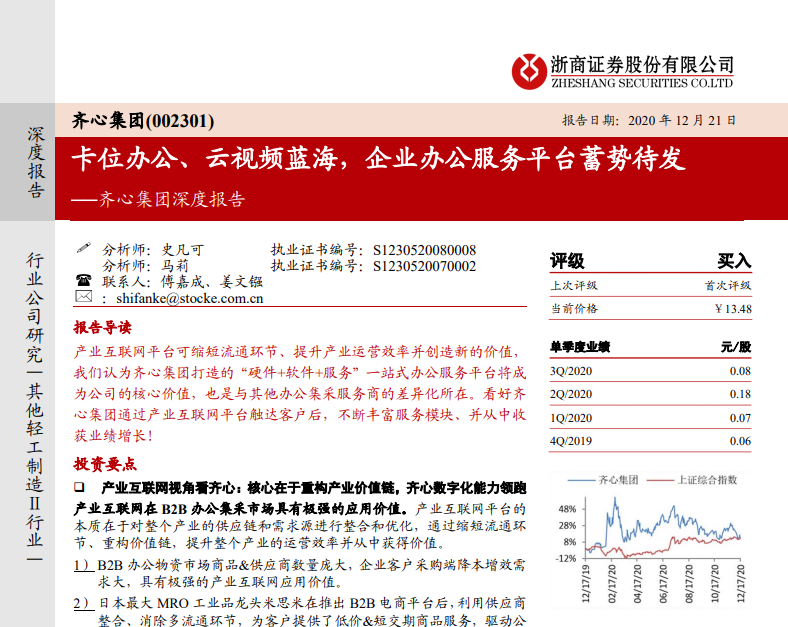This screenshot has width=788, height=627.
Task: Click the 上次评级 row label
Action: tap(574, 285)
